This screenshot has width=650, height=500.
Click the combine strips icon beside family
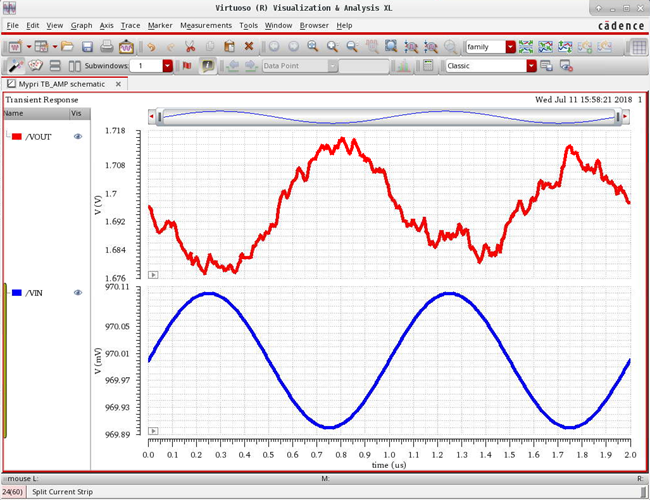[x=546, y=47]
